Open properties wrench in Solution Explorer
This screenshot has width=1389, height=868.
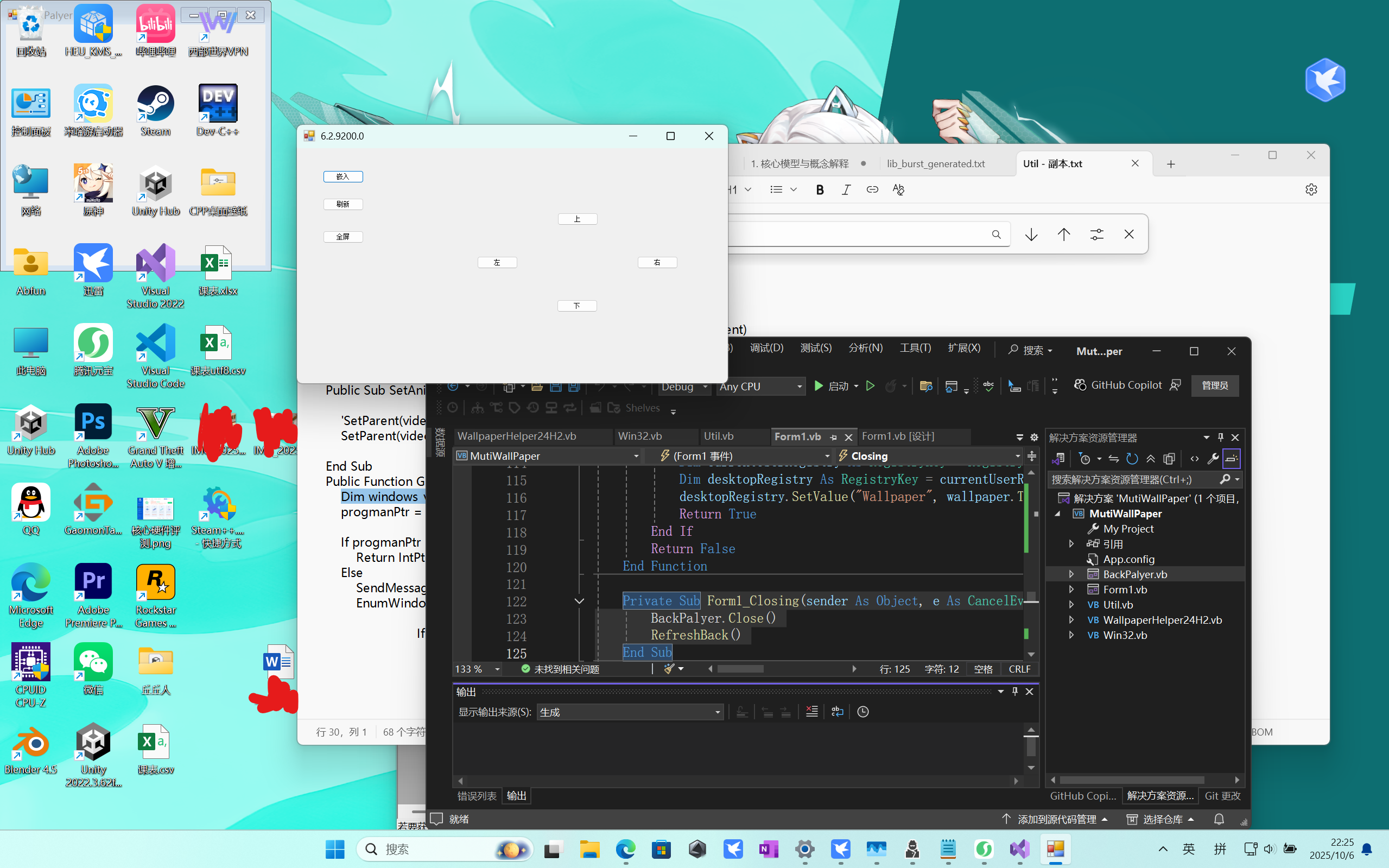click(1213, 458)
